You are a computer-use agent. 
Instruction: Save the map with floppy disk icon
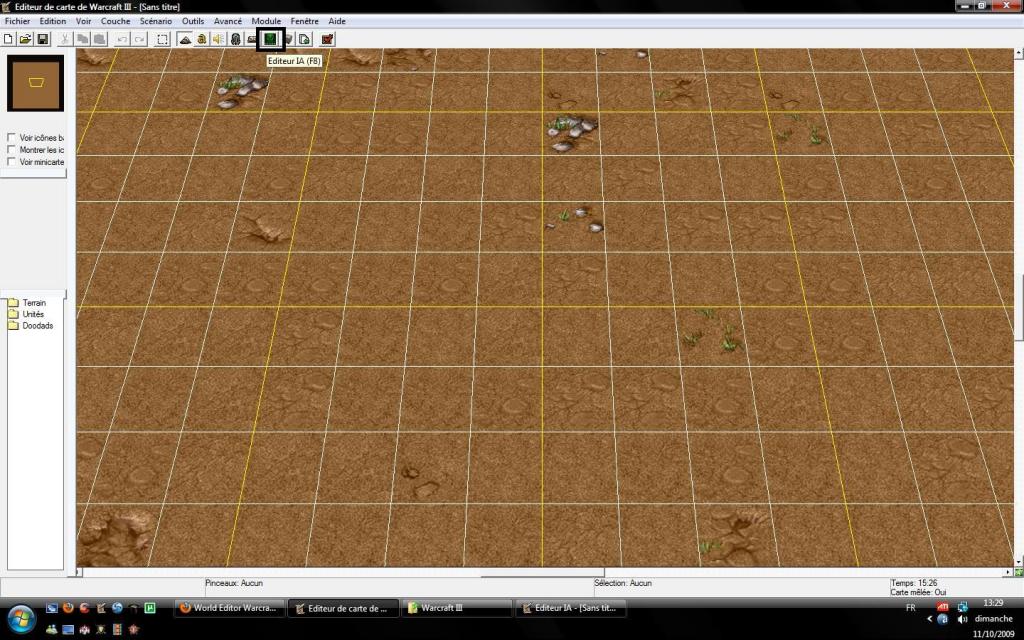click(42, 39)
